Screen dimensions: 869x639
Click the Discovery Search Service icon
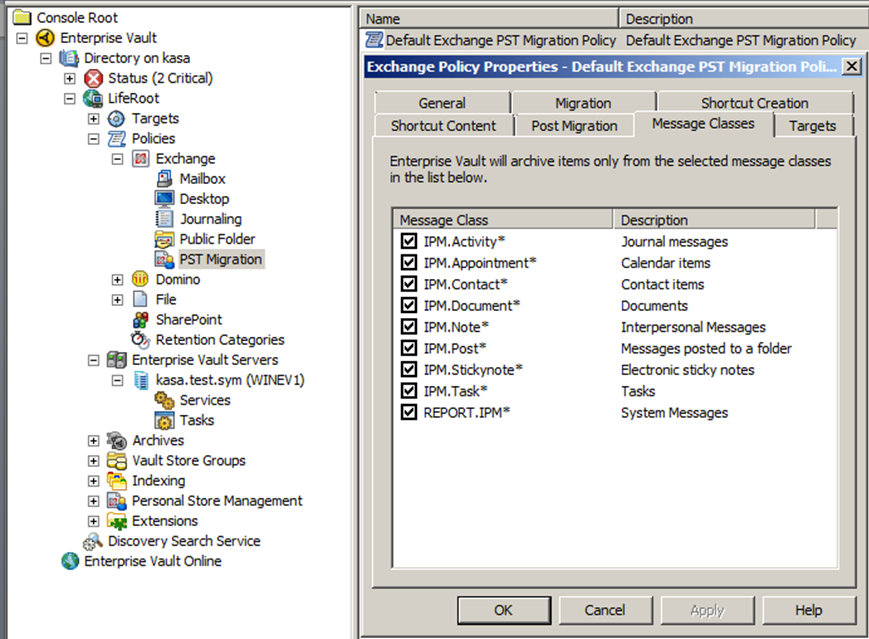pos(93,541)
